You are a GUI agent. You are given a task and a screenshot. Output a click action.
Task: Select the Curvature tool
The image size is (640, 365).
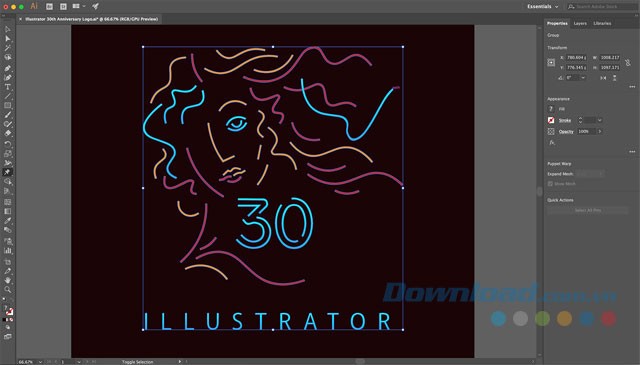click(x=7, y=77)
